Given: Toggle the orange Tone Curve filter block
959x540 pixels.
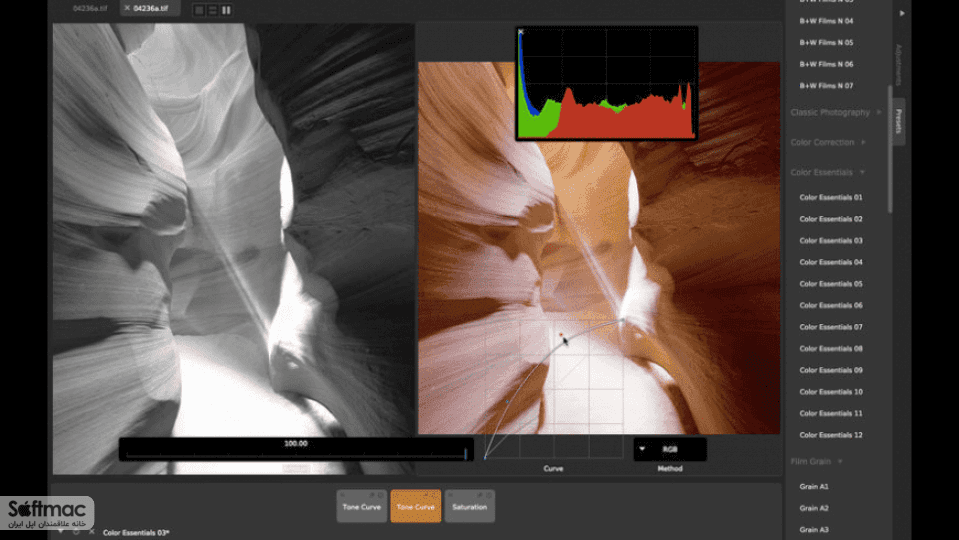Looking at the screenshot, I should [x=415, y=506].
